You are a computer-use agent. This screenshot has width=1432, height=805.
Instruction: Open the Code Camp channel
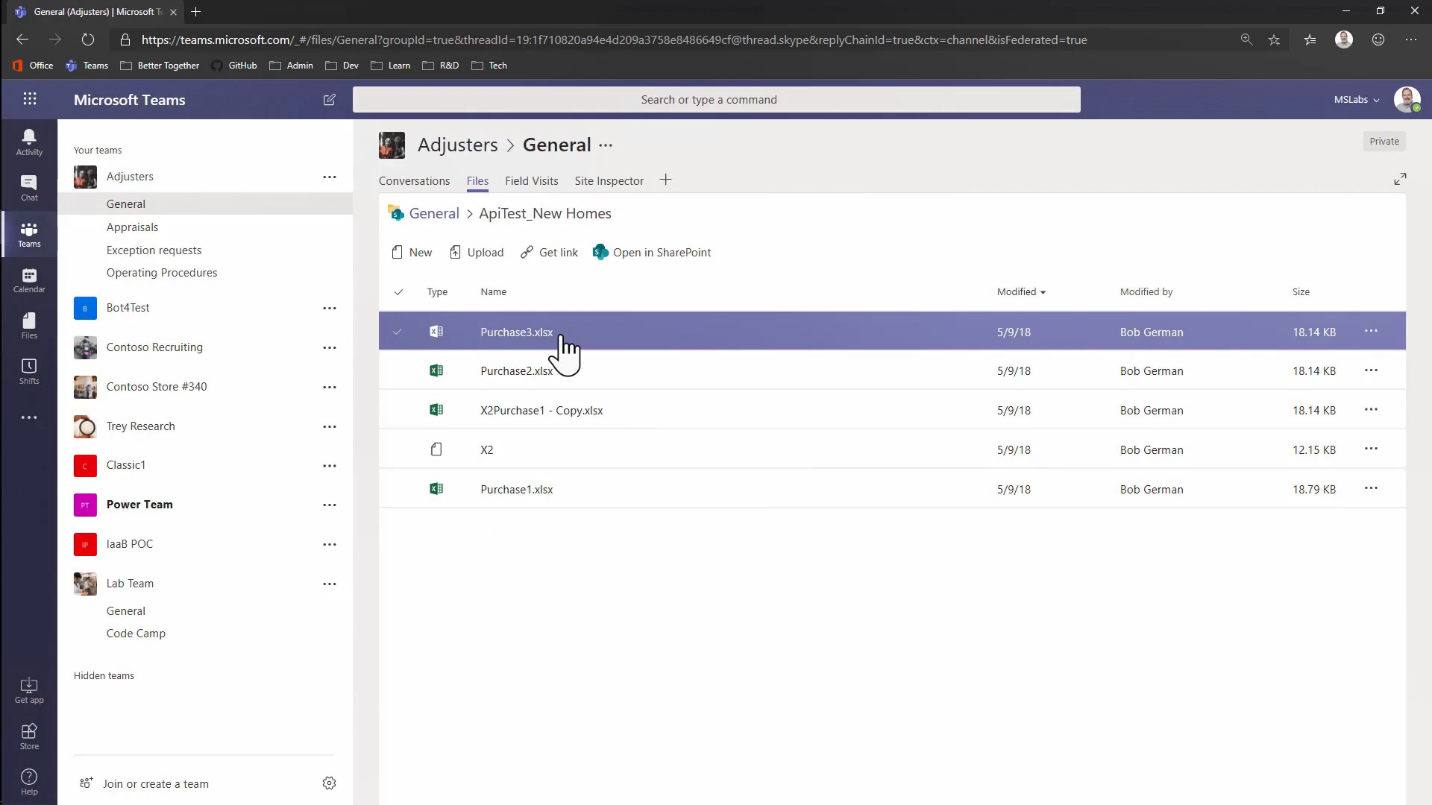pyautogui.click(x=136, y=633)
